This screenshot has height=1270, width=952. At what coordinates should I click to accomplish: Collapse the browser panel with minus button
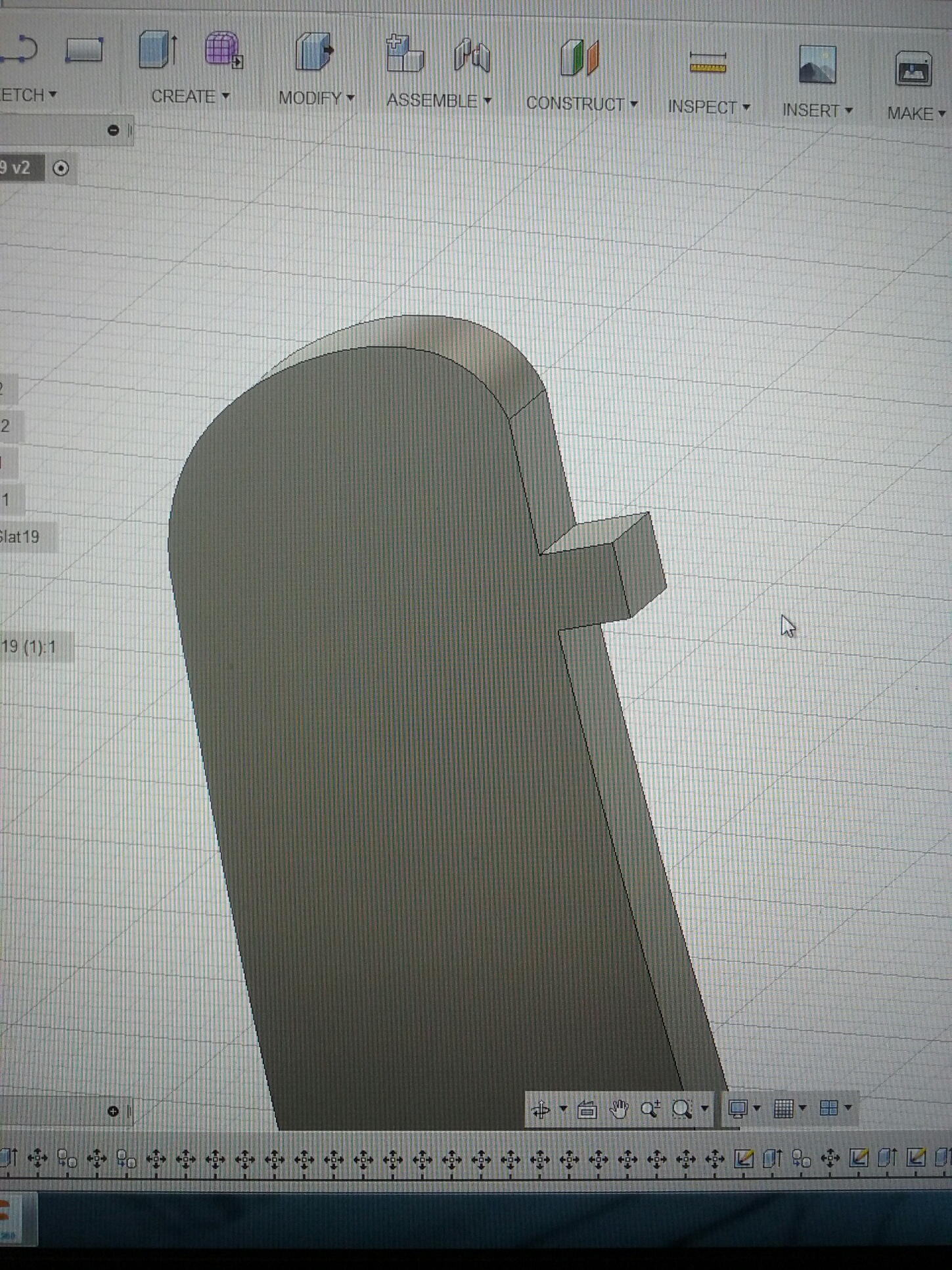point(113,130)
